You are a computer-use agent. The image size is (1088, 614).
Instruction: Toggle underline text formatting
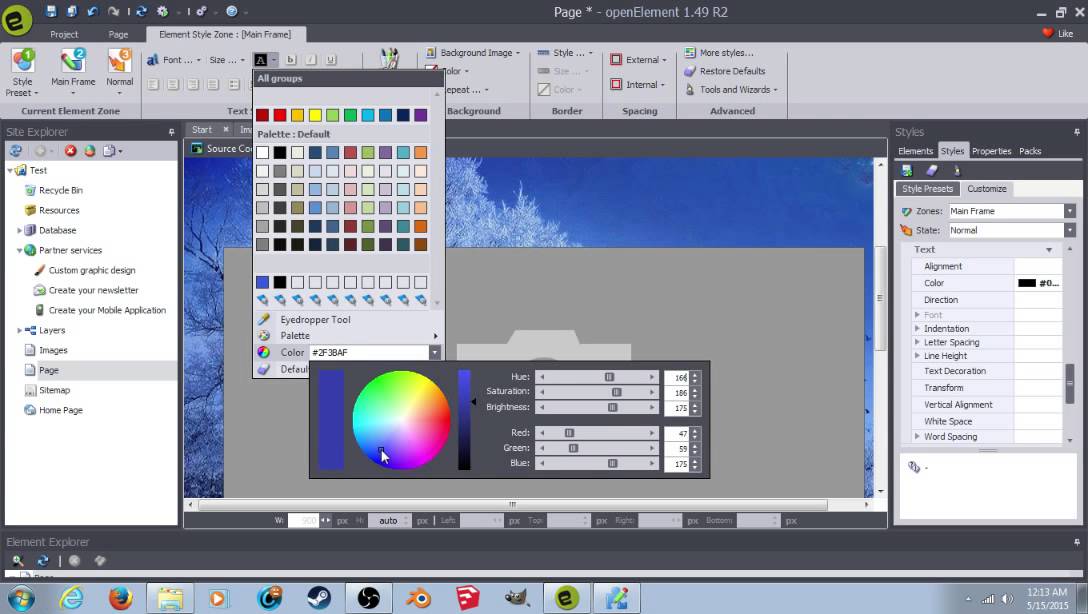click(331, 60)
